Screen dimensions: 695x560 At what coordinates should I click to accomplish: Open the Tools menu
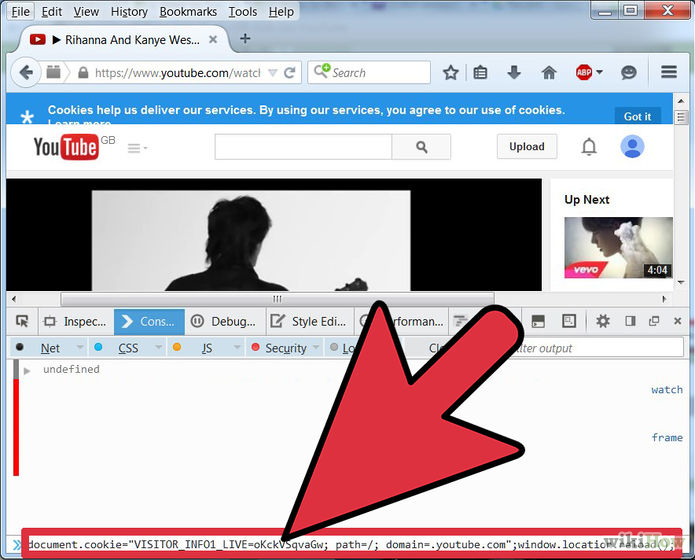(242, 12)
